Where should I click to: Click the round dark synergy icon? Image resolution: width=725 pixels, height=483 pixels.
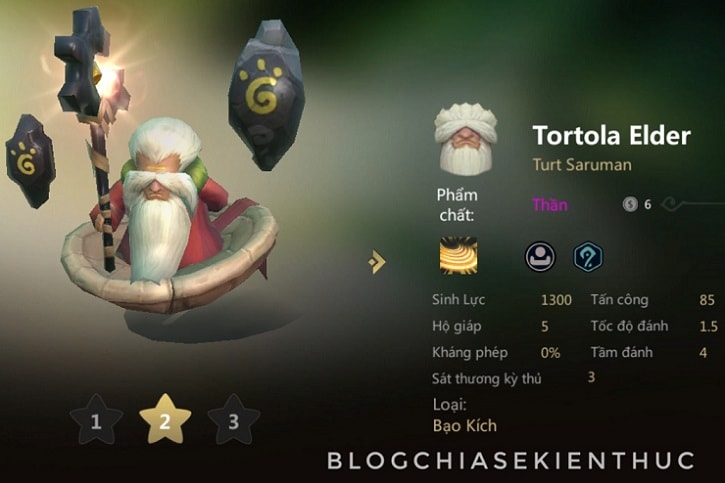click(540, 257)
